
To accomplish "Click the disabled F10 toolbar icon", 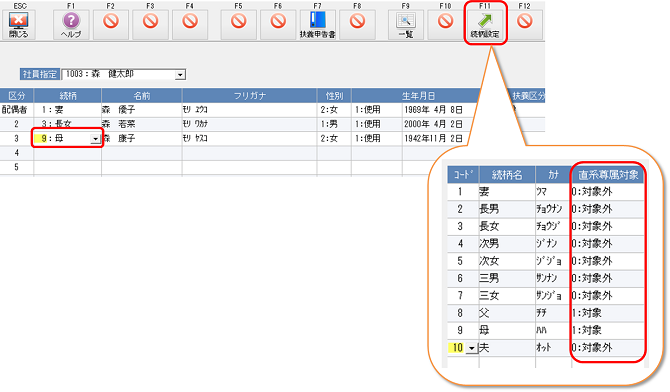I will click(445, 25).
